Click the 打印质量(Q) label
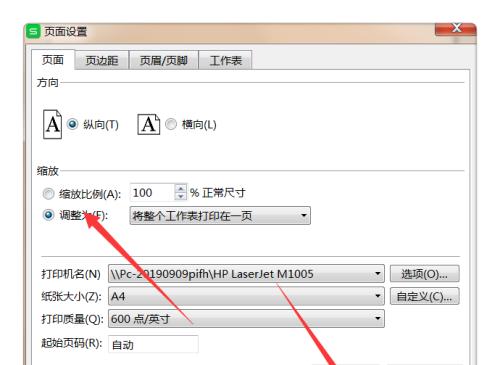Viewport: 500px width, 365px height. pos(72,319)
